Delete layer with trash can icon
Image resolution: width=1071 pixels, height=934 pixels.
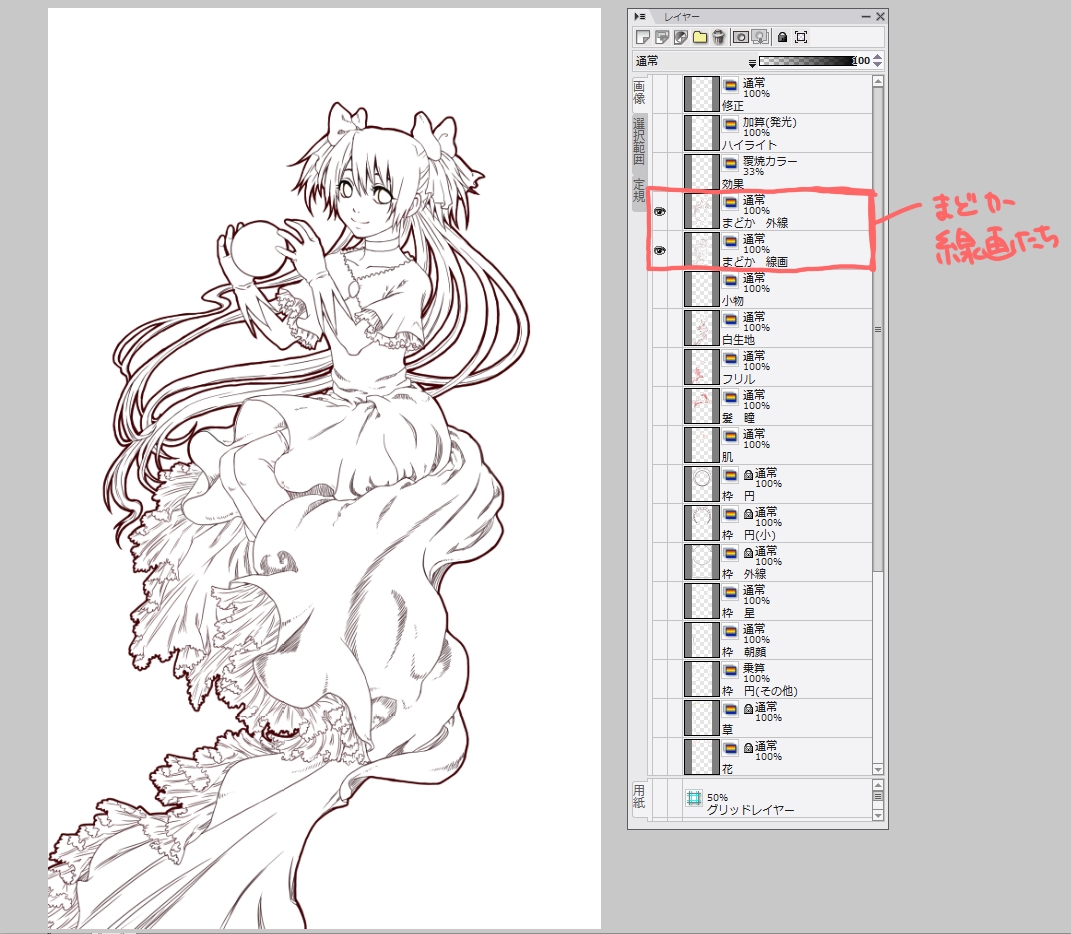718,37
